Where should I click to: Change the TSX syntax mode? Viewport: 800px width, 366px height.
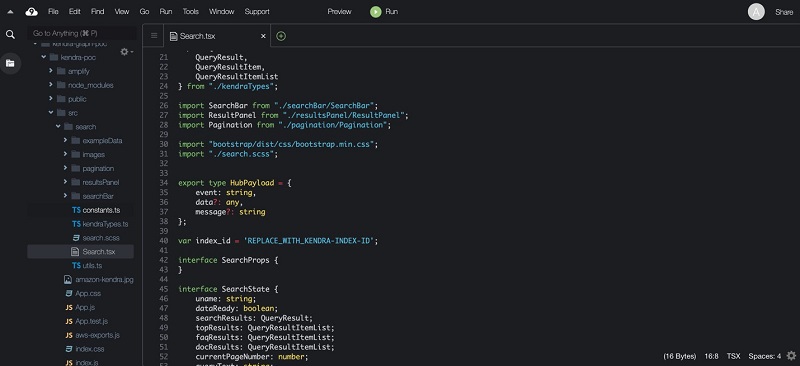pyautogui.click(x=733, y=356)
